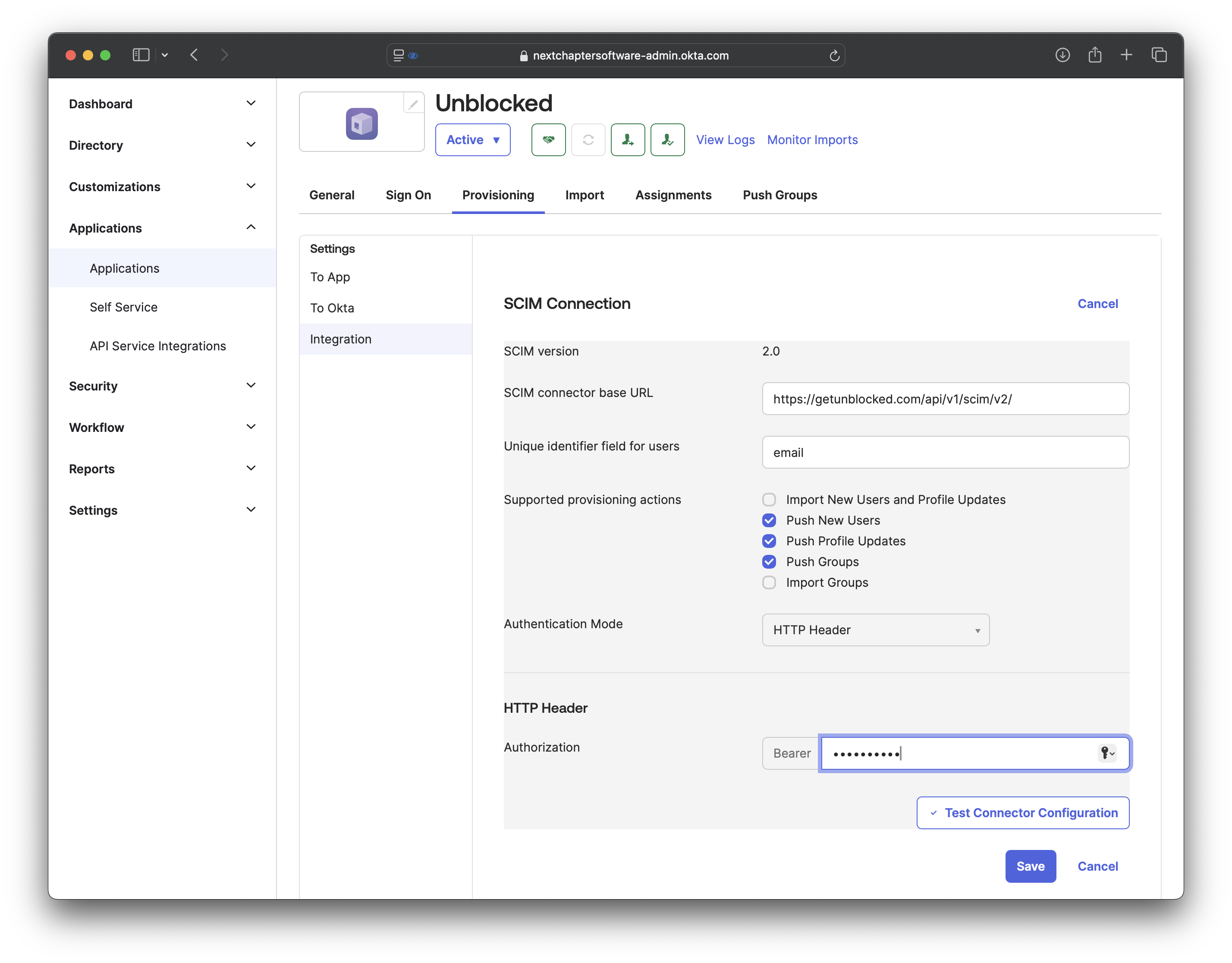
Task: Expand the Settings sidebar section
Action: click(x=162, y=510)
